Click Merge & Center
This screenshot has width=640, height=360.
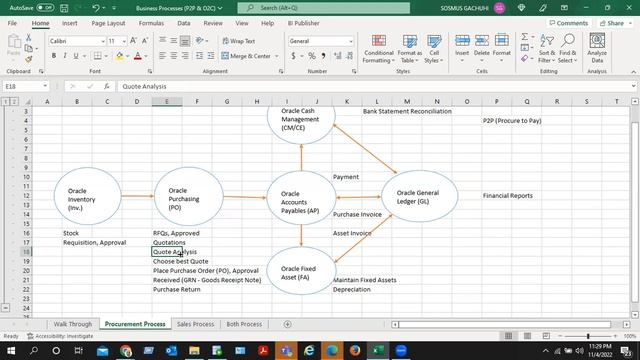point(246,56)
